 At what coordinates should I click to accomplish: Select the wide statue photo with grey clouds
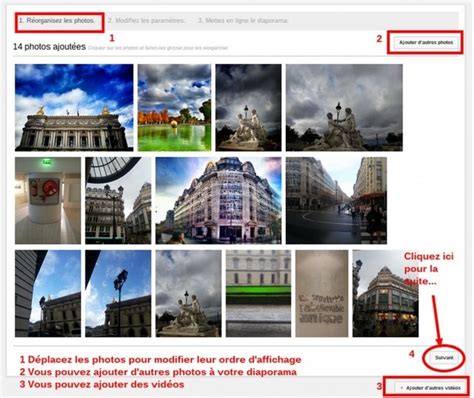(x=344, y=108)
